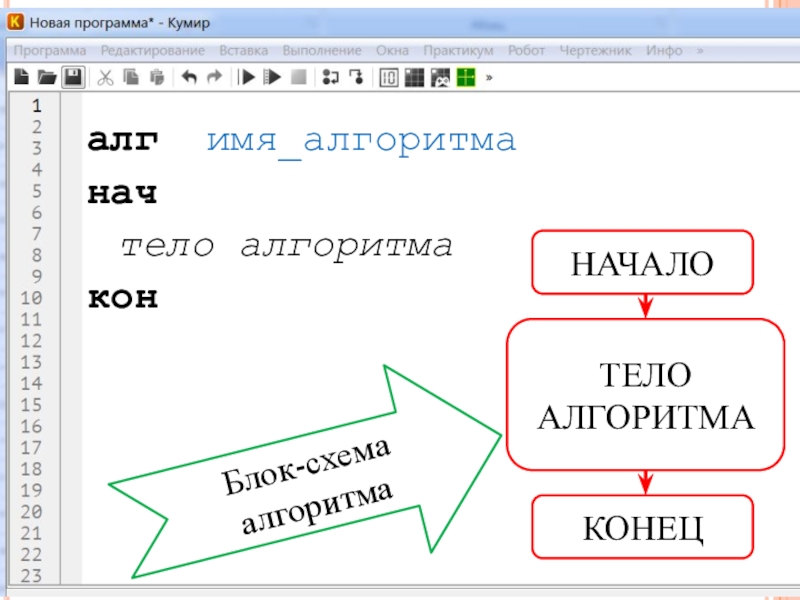Paste from clipboard icon
The width and height of the screenshot is (800, 600).
157,77
